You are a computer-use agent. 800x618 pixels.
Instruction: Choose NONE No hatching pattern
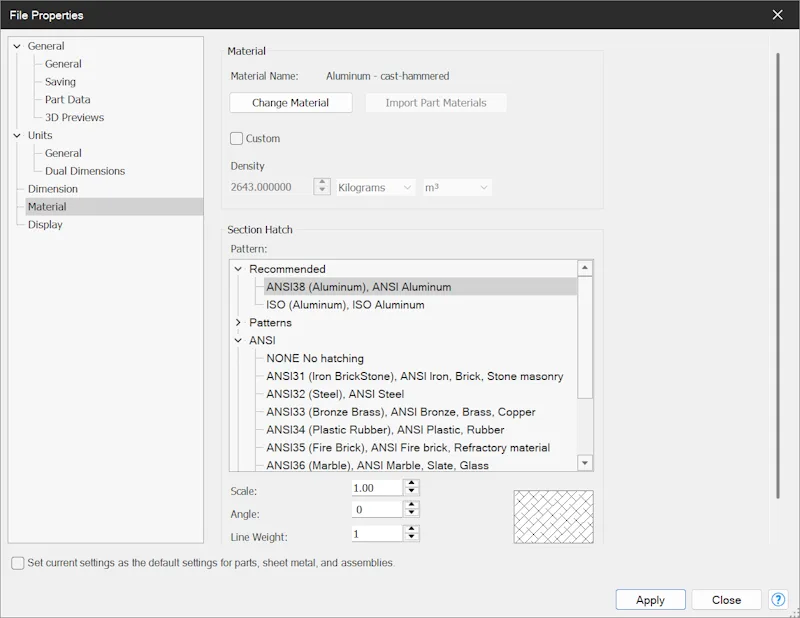click(315, 358)
